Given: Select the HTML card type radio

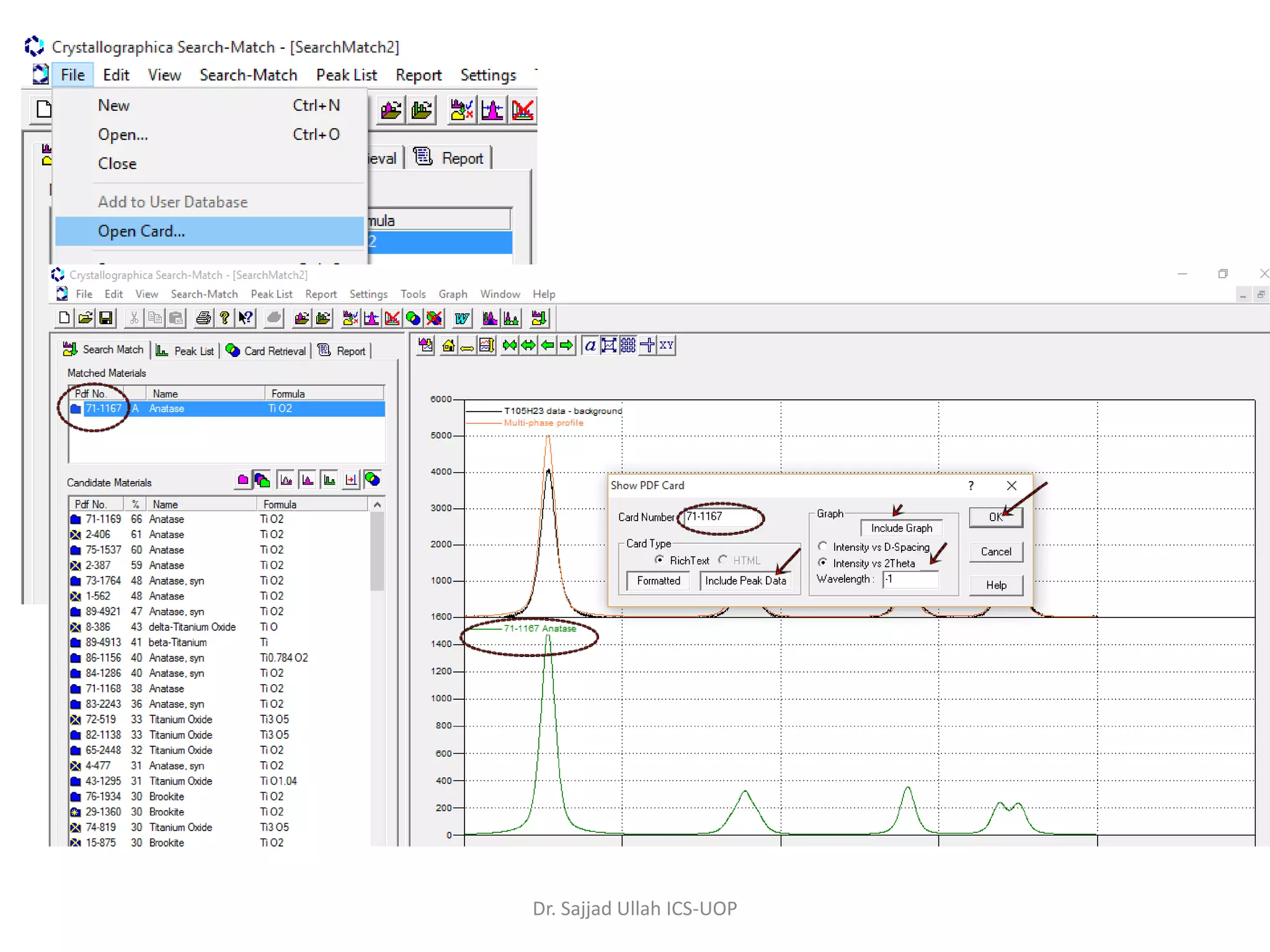Looking at the screenshot, I should [723, 560].
